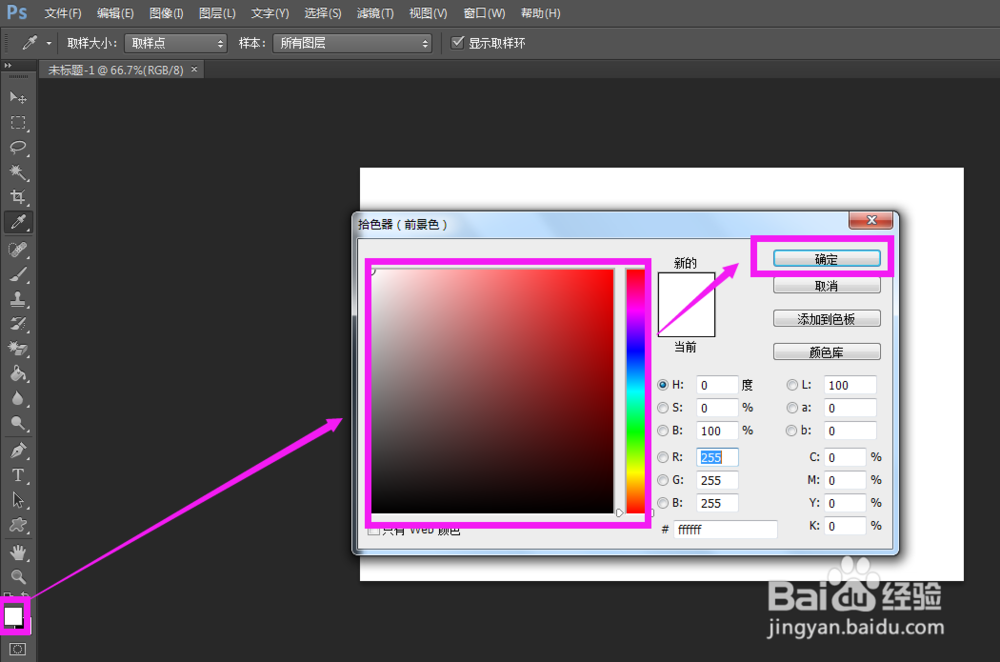Pick the Horizontal Type tool
1000x662 pixels.
point(16,475)
